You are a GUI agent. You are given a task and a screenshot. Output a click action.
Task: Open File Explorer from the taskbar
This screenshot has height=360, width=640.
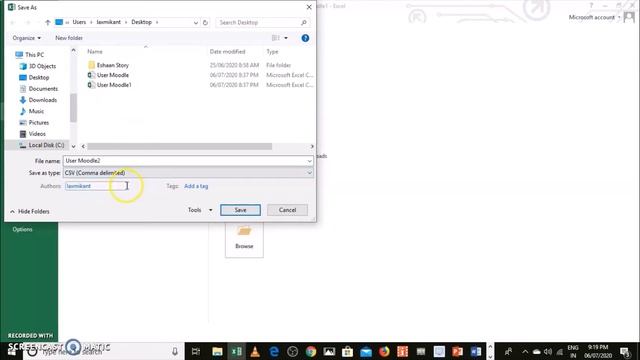point(217,351)
